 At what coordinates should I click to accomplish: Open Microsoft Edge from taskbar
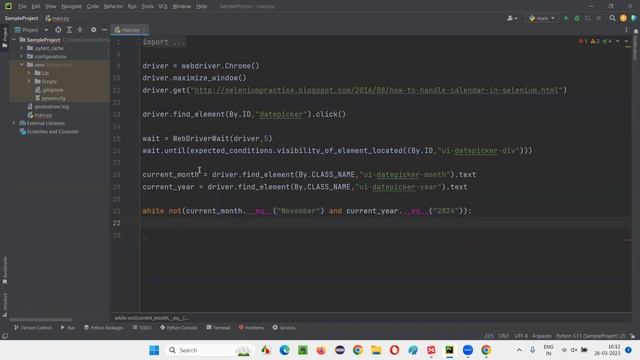pyautogui.click(x=284, y=350)
